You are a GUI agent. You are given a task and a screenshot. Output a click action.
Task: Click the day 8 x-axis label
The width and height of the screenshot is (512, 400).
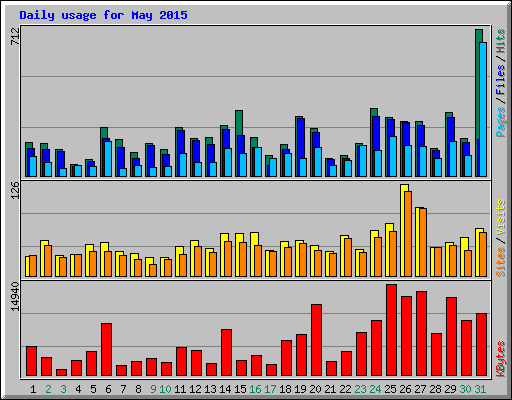tap(138, 389)
